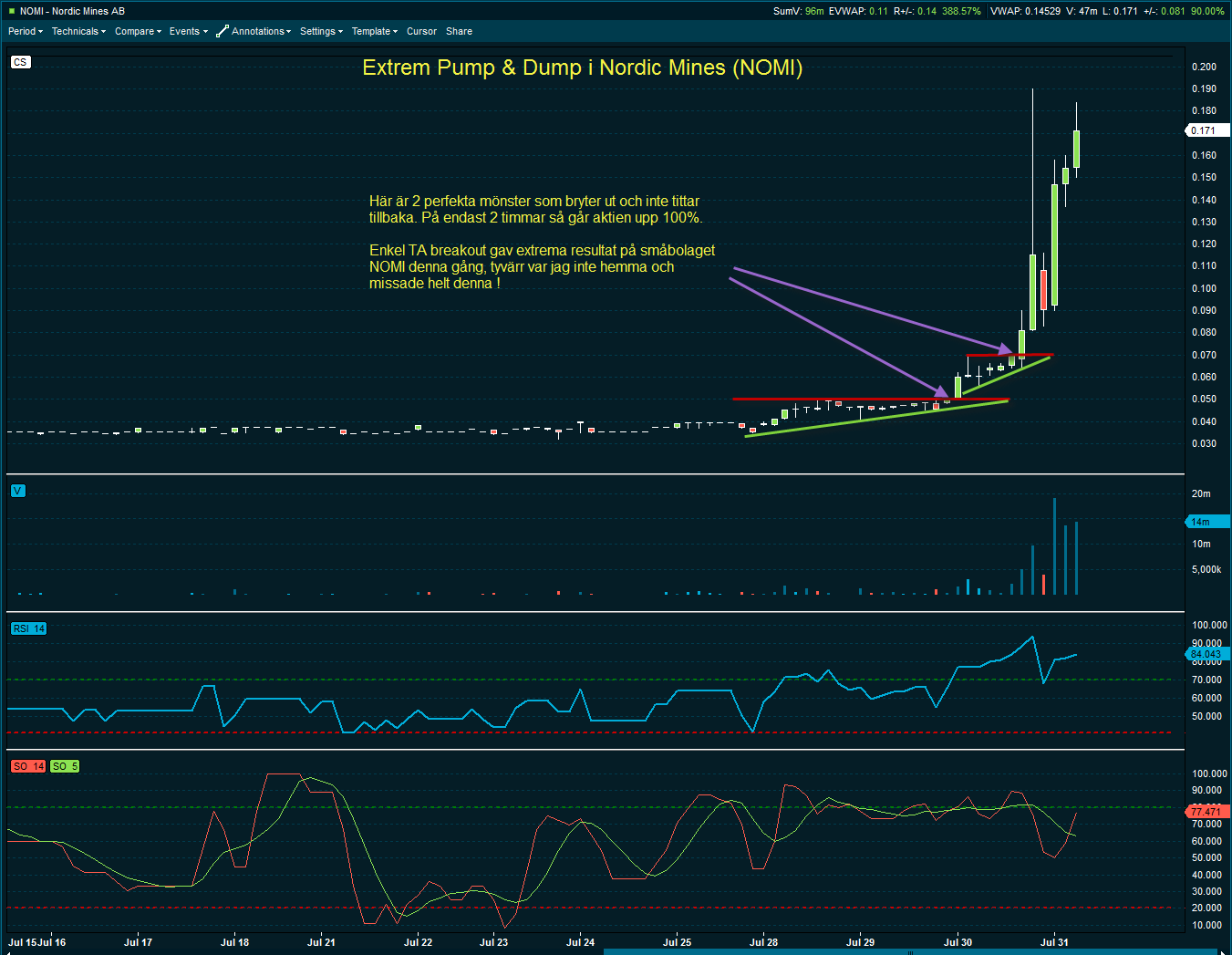Click the Cursor menu item
This screenshot has height=955, width=1232.
[421, 31]
